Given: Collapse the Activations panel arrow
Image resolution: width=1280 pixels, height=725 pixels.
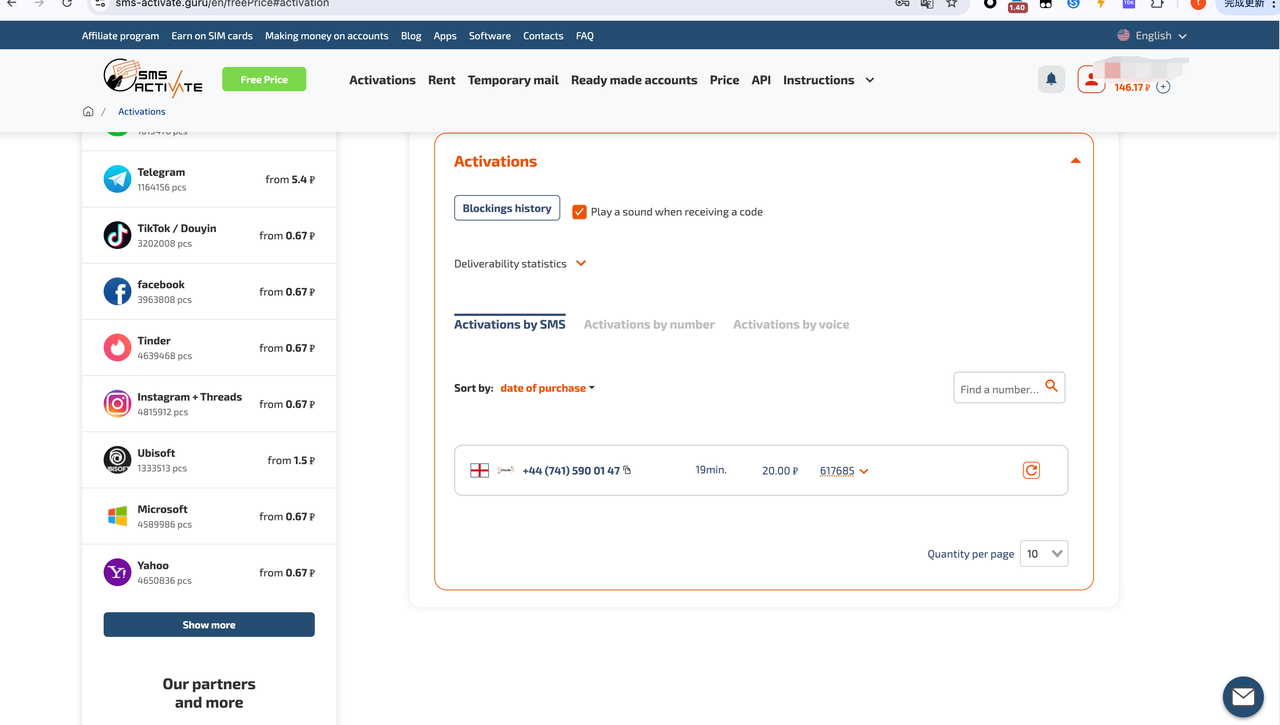Looking at the screenshot, I should [1075, 160].
